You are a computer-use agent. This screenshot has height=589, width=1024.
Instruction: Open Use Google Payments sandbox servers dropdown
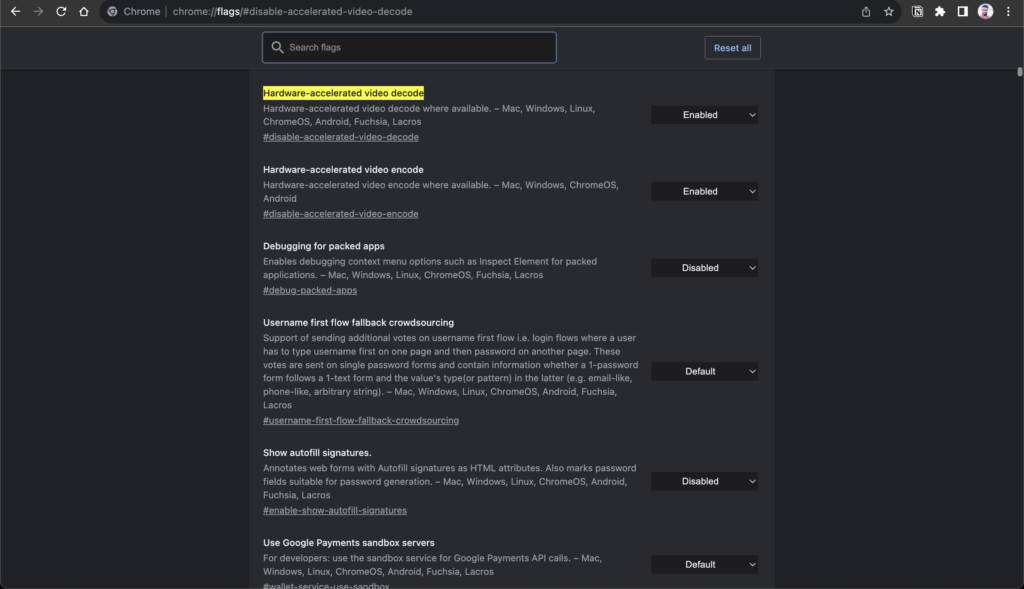click(703, 564)
